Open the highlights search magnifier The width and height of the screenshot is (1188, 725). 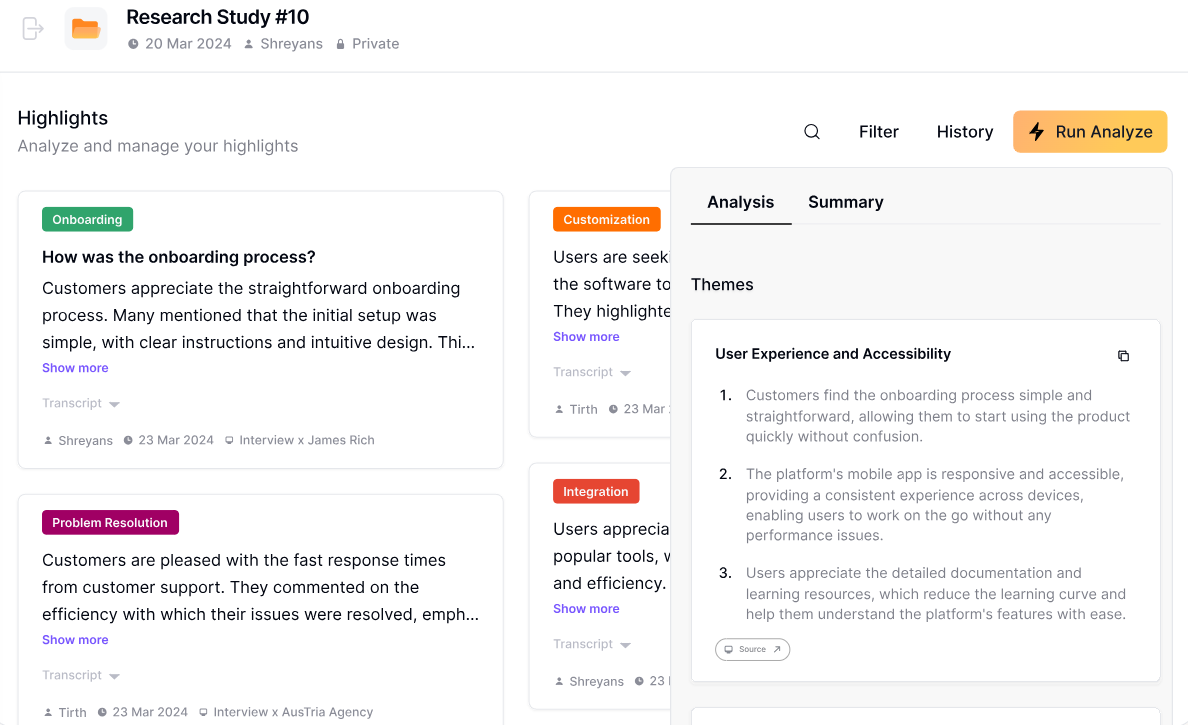click(x=811, y=132)
